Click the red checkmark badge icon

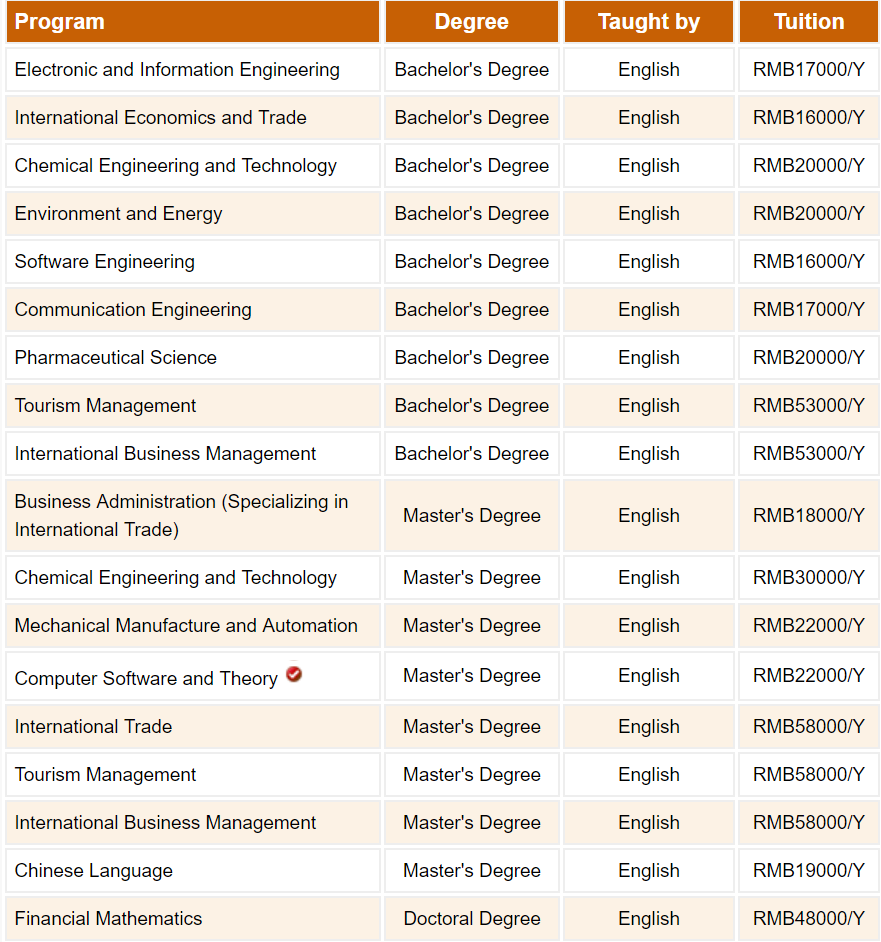point(293,674)
